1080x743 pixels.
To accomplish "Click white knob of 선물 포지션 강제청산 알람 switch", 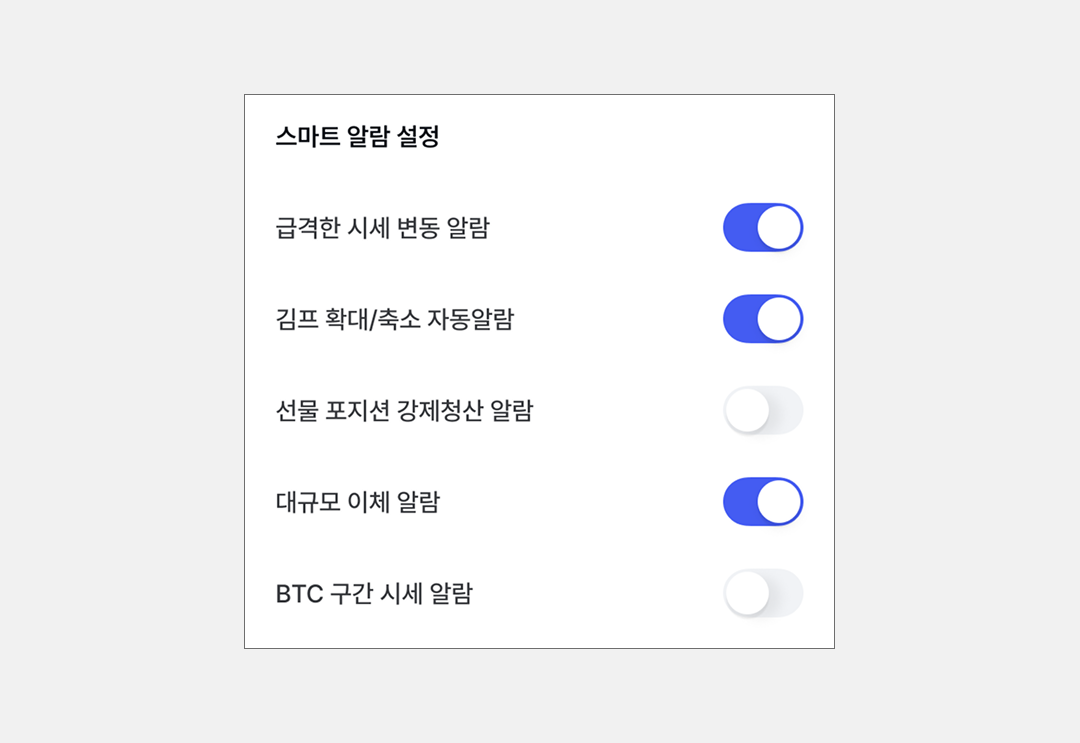I will click(747, 411).
